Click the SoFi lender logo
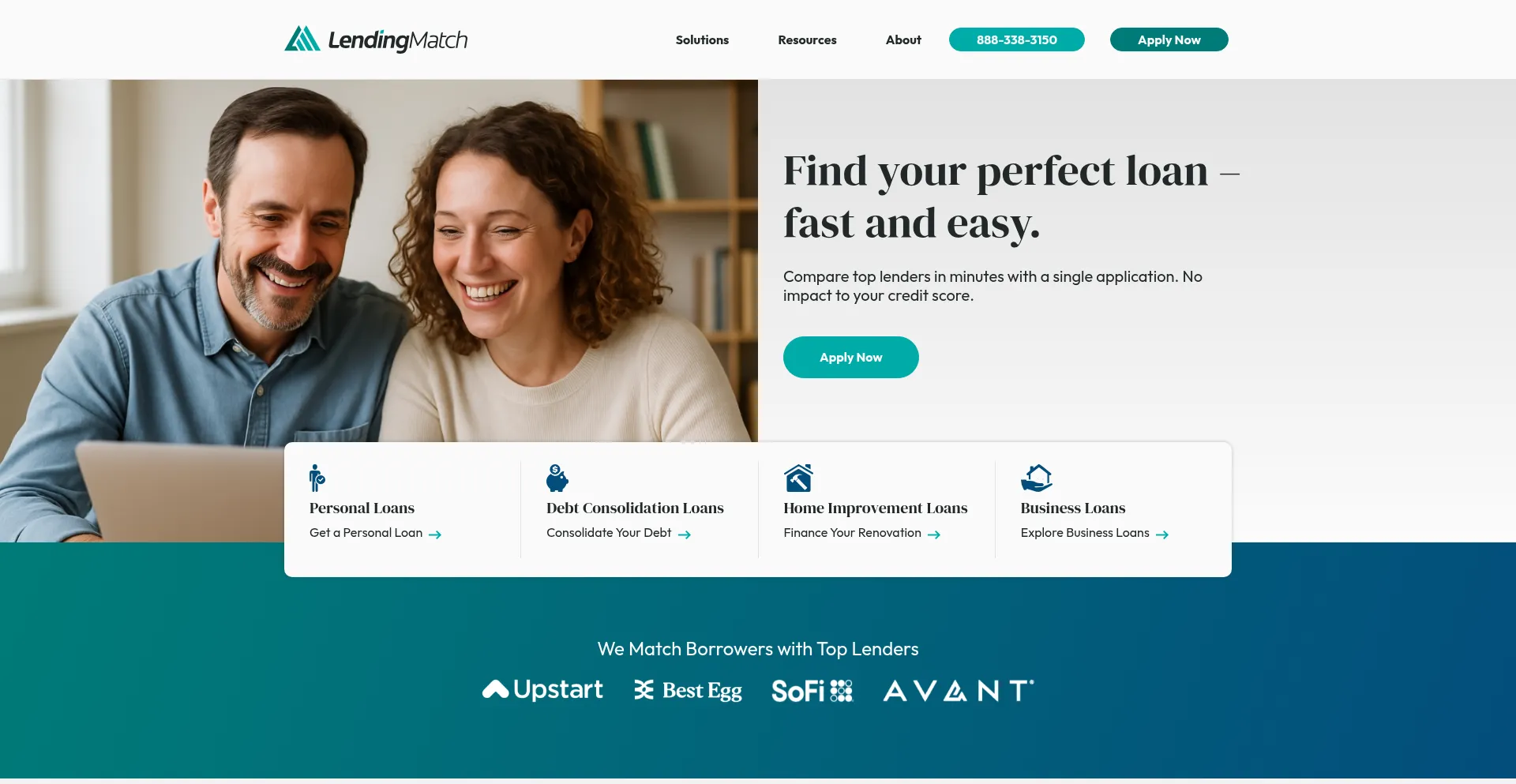The height and width of the screenshot is (784, 1516). (x=812, y=691)
